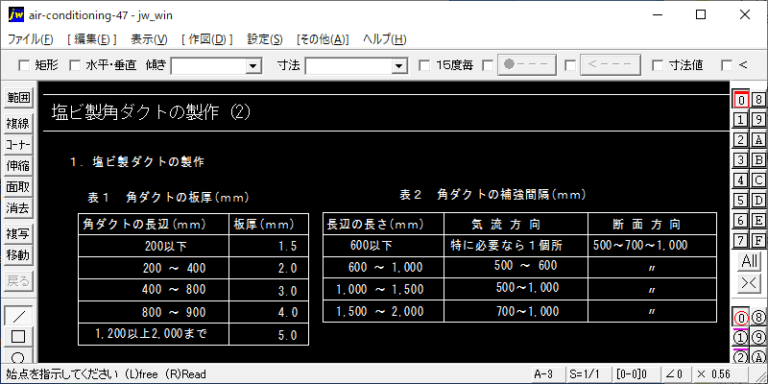This screenshot has height=384, width=768.
Task: Click the 面取 button
Action: [18, 187]
